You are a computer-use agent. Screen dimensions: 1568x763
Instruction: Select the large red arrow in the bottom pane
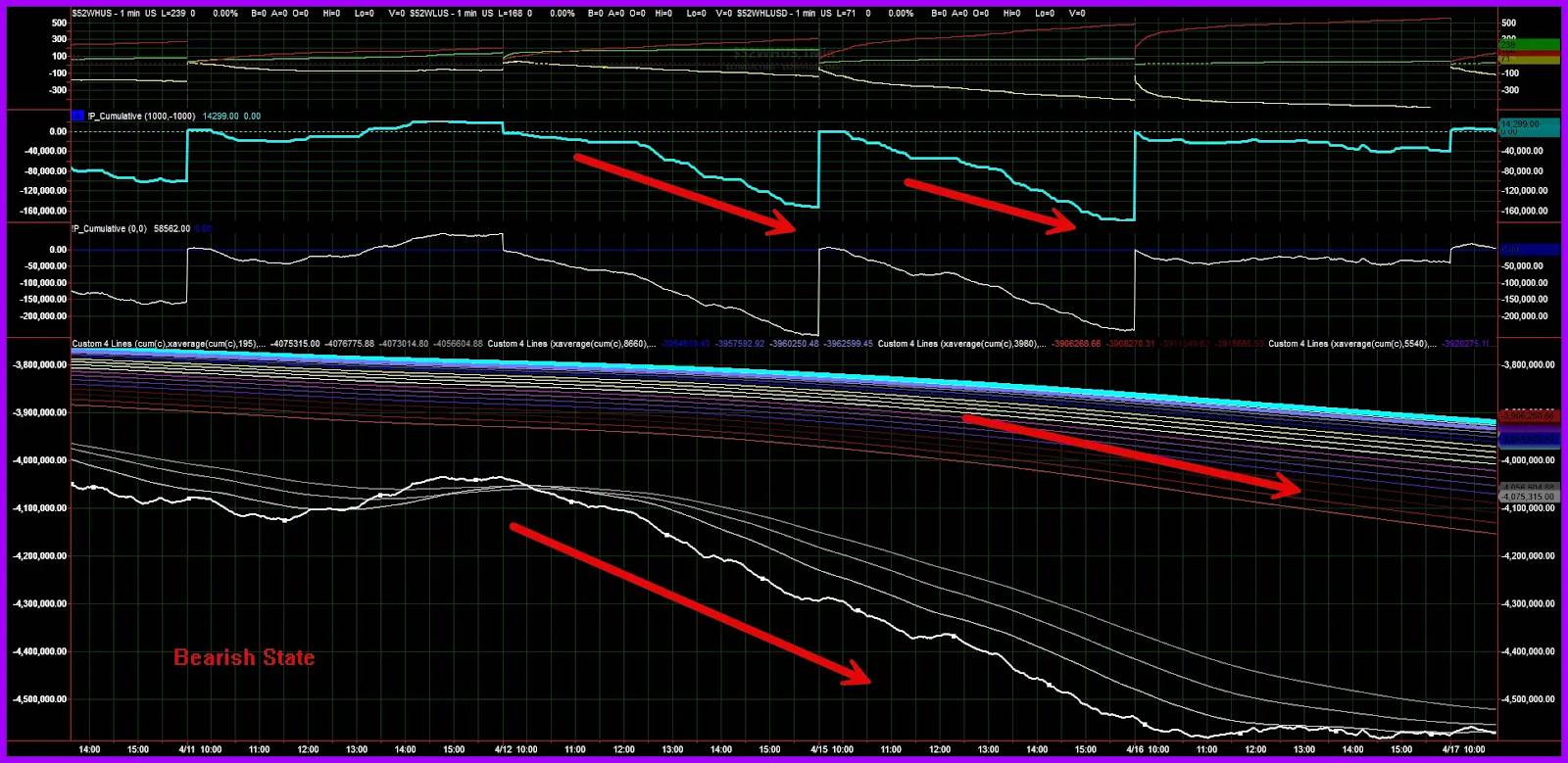pos(690,604)
